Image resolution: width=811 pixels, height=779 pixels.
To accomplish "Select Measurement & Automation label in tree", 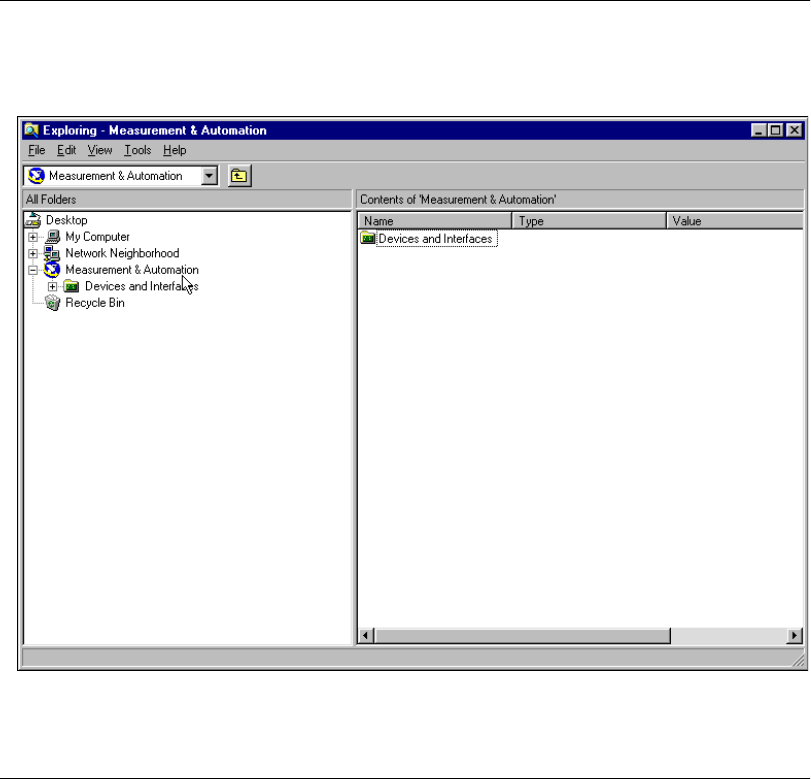I will (x=132, y=270).
